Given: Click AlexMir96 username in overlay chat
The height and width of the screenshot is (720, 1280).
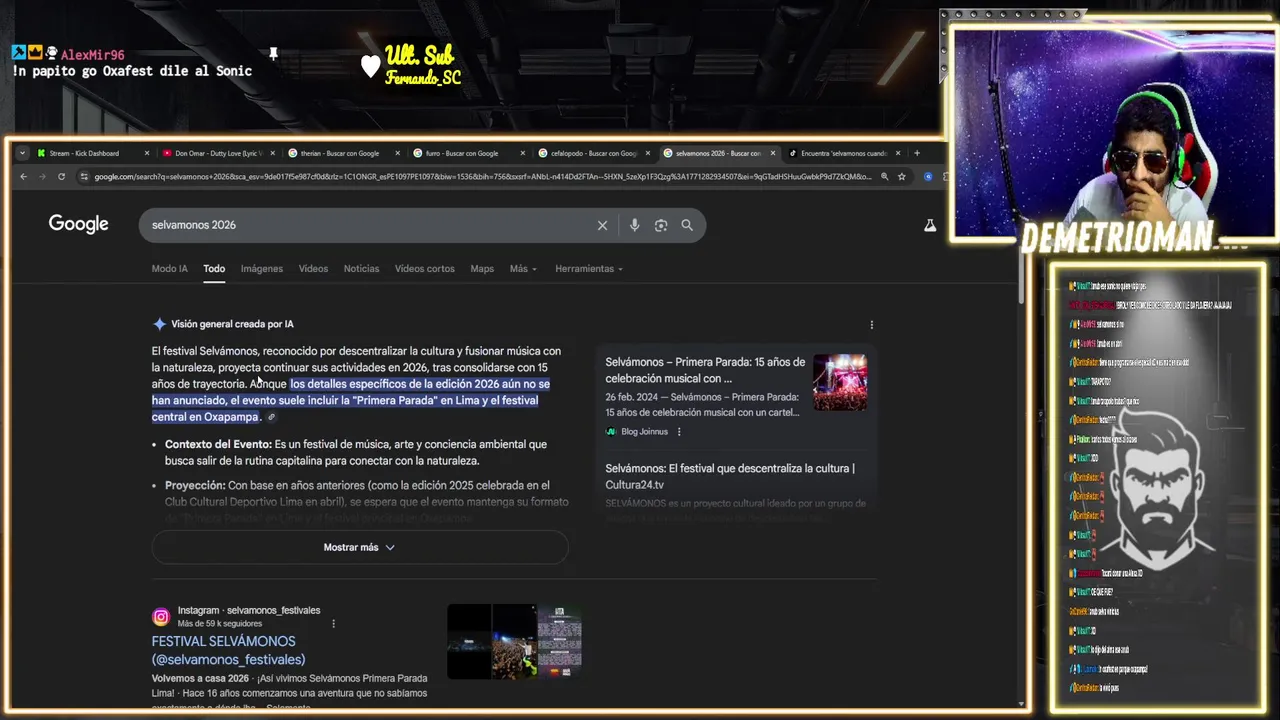Looking at the screenshot, I should click(x=92, y=55).
